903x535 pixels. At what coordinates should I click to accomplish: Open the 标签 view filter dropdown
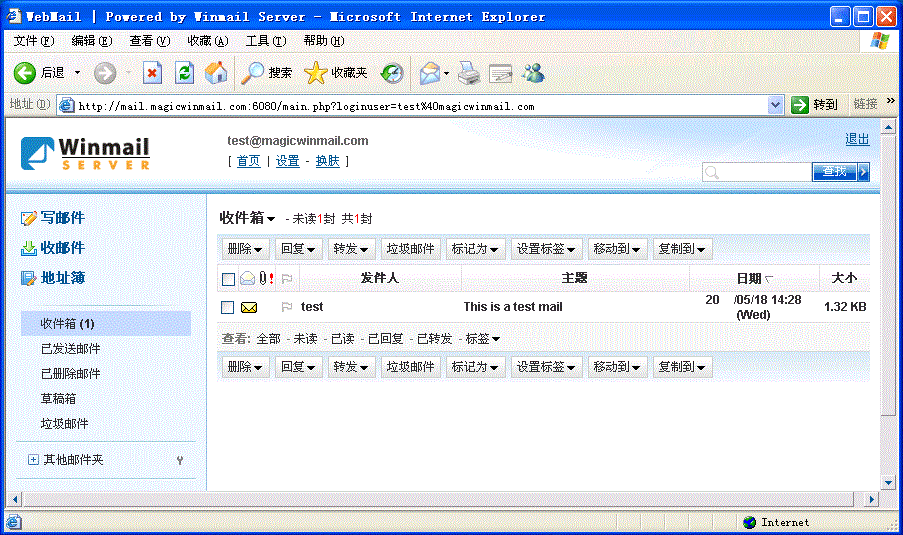tap(482, 339)
